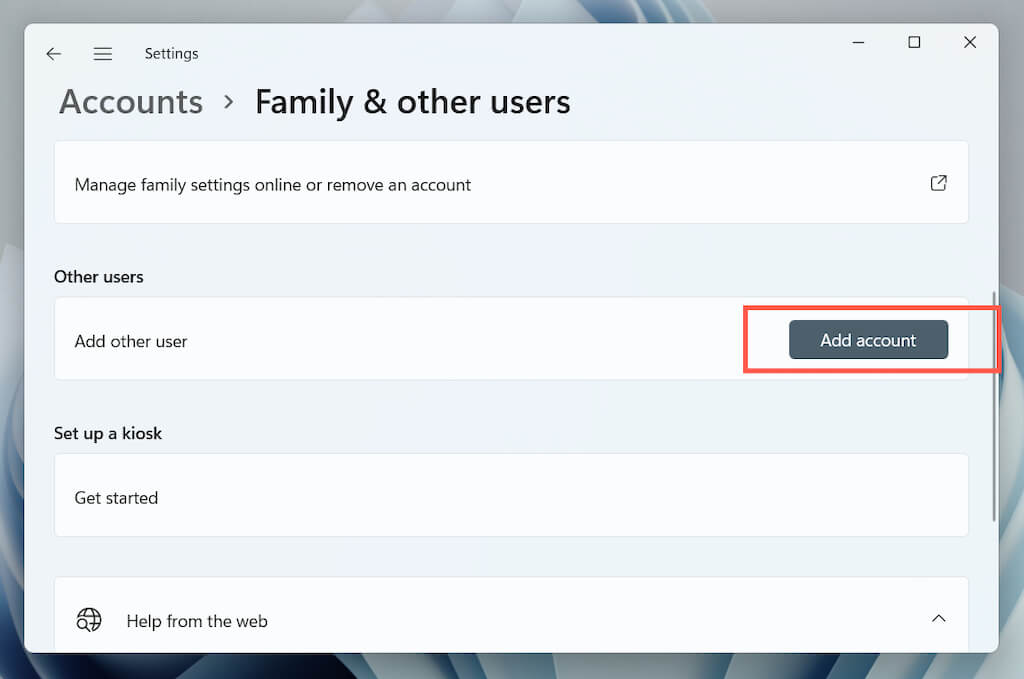Open the hamburger navigation menu
Image resolution: width=1024 pixels, height=679 pixels.
(103, 54)
